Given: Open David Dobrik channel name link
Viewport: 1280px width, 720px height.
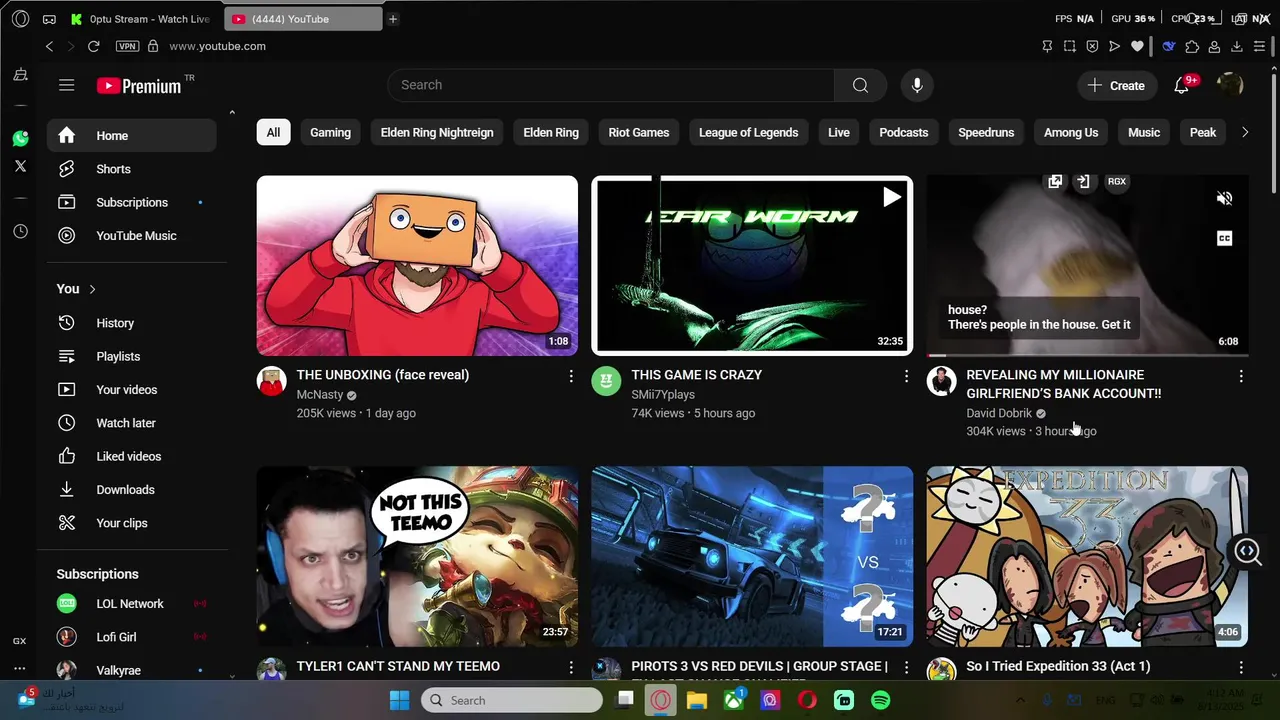Looking at the screenshot, I should click(x=999, y=413).
